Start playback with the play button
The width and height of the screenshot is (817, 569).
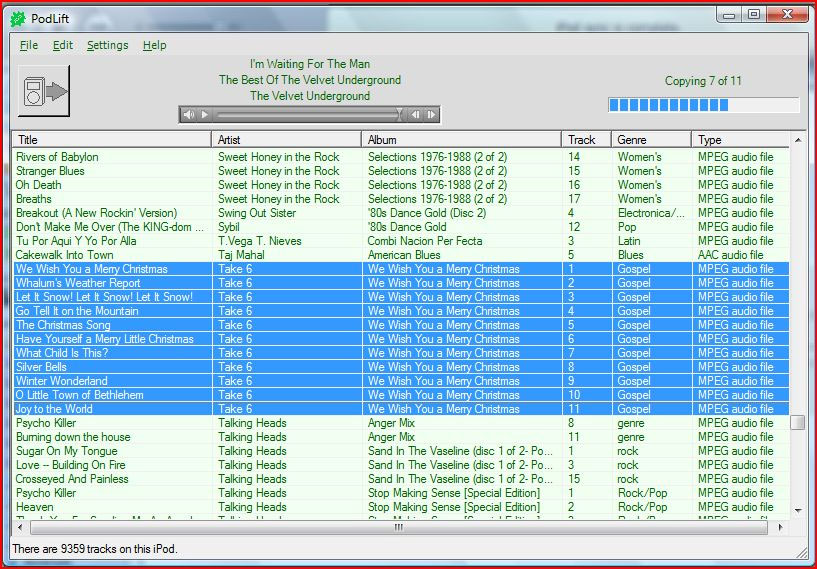coord(205,115)
